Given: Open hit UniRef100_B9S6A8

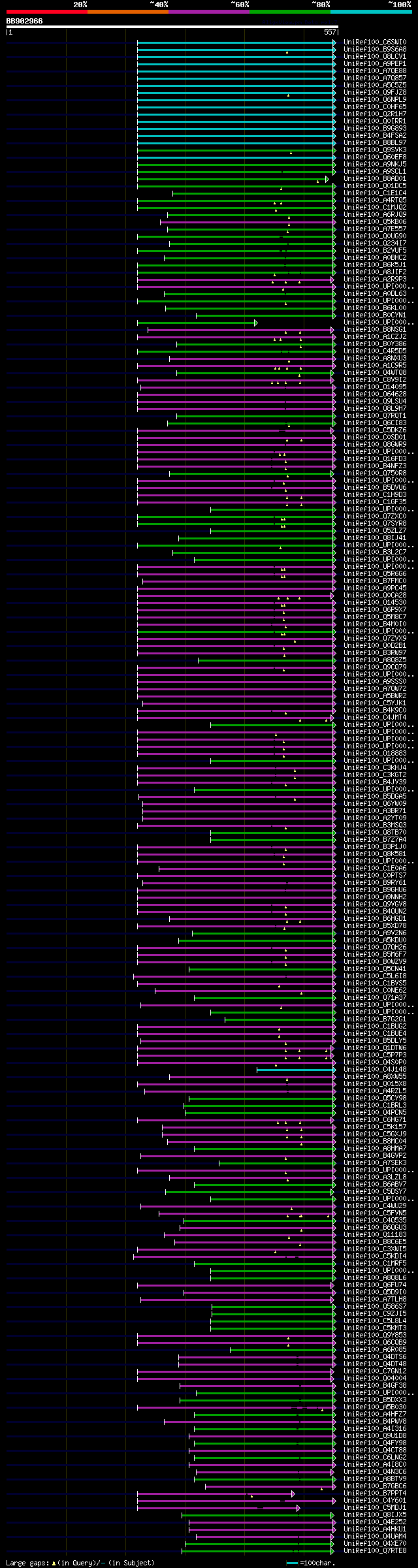Looking at the screenshot, I should (x=375, y=50).
